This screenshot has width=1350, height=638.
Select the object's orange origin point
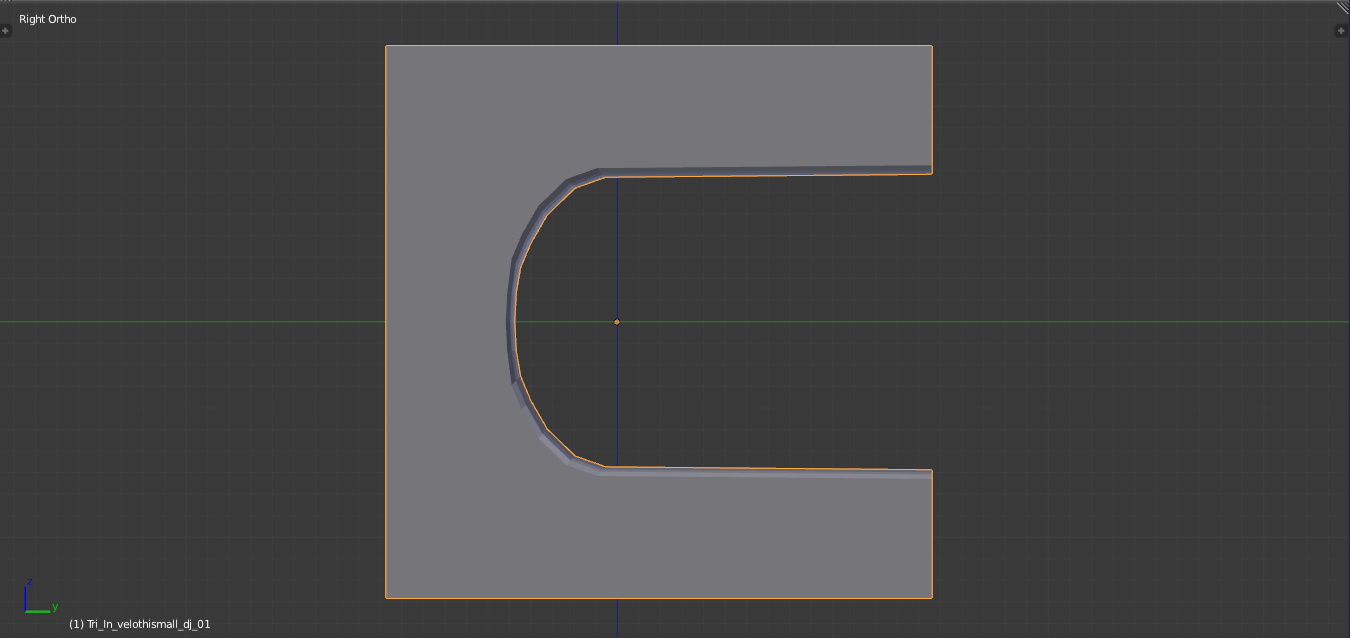(617, 322)
